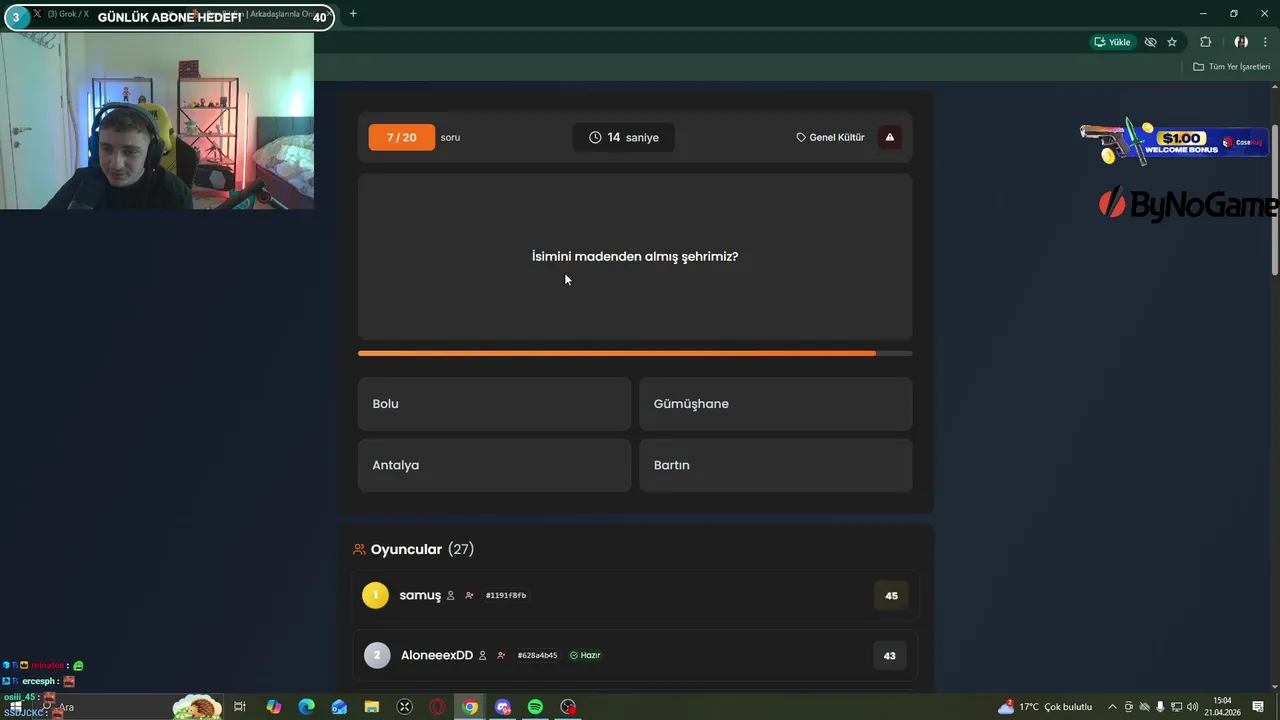
Task: Click the gold rank 1 badge
Action: 375,595
